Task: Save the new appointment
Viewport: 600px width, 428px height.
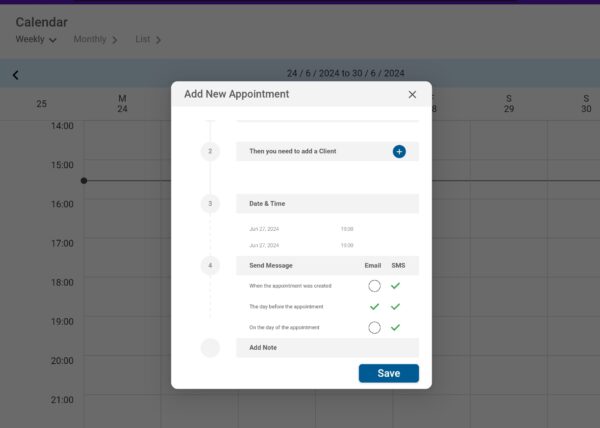Action: point(388,373)
